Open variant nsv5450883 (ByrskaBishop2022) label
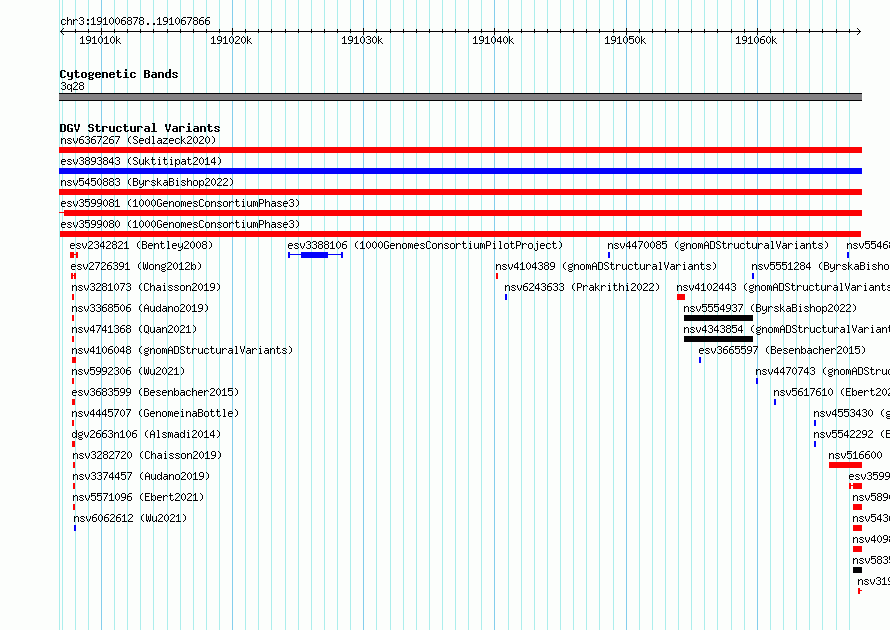This screenshot has width=890, height=630. coord(147,182)
